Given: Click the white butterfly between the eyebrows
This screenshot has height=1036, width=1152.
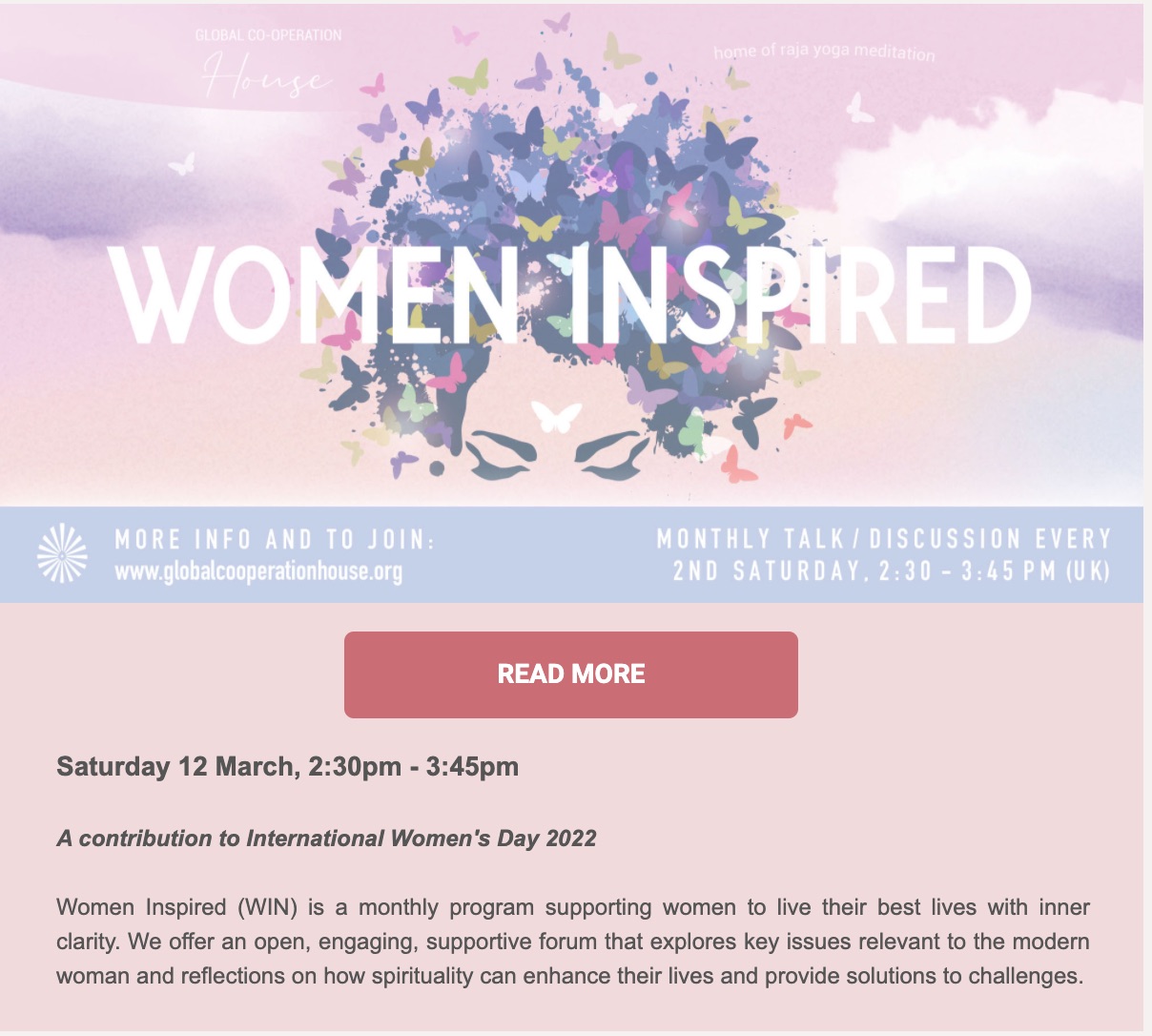Looking at the screenshot, I should [556, 415].
